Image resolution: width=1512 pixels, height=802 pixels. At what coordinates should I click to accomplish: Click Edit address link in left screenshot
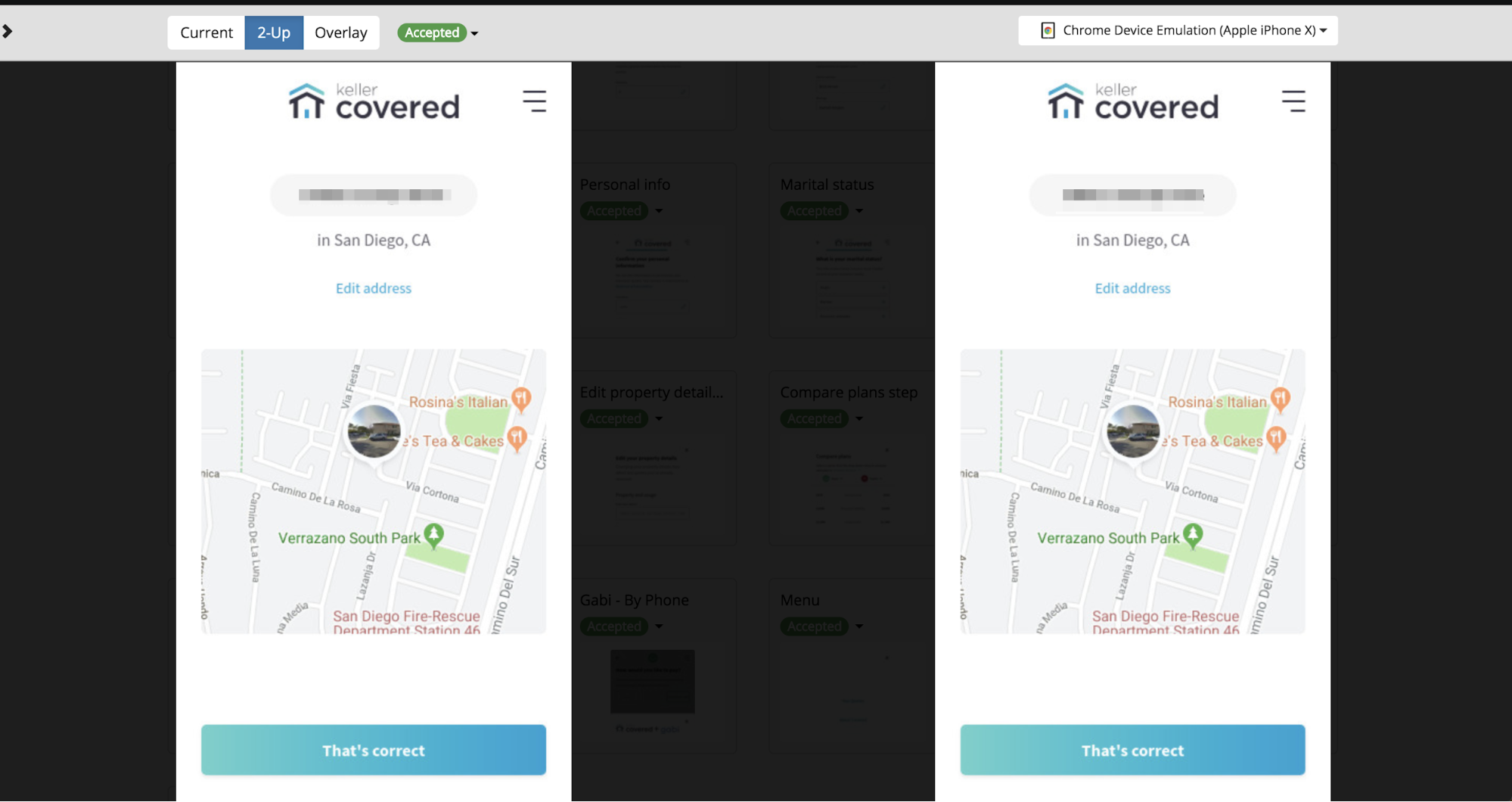[x=374, y=288]
